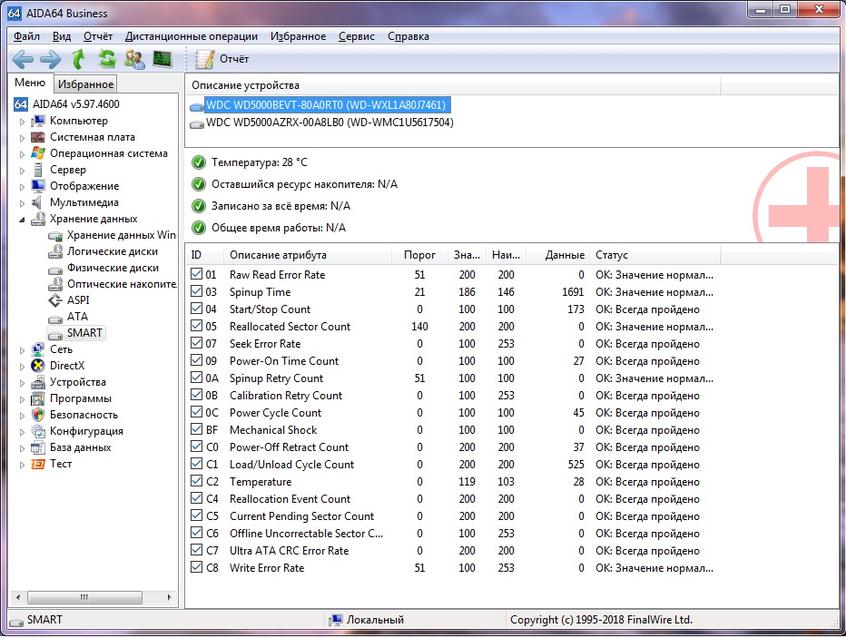The width and height of the screenshot is (846, 638).
Task: Collapse the Хранение данных tree node
Action: [x=22, y=220]
